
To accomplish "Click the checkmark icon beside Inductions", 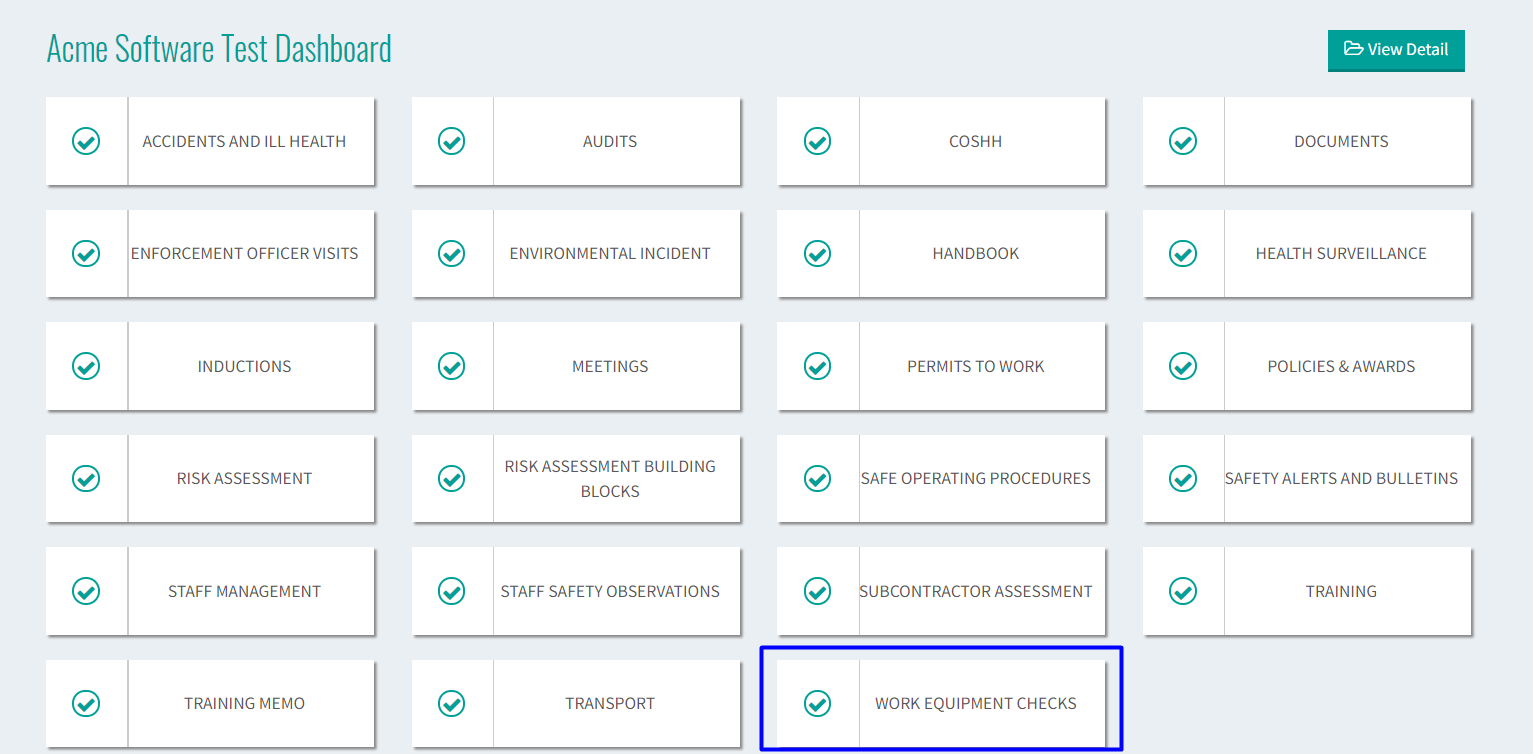I will click(86, 367).
